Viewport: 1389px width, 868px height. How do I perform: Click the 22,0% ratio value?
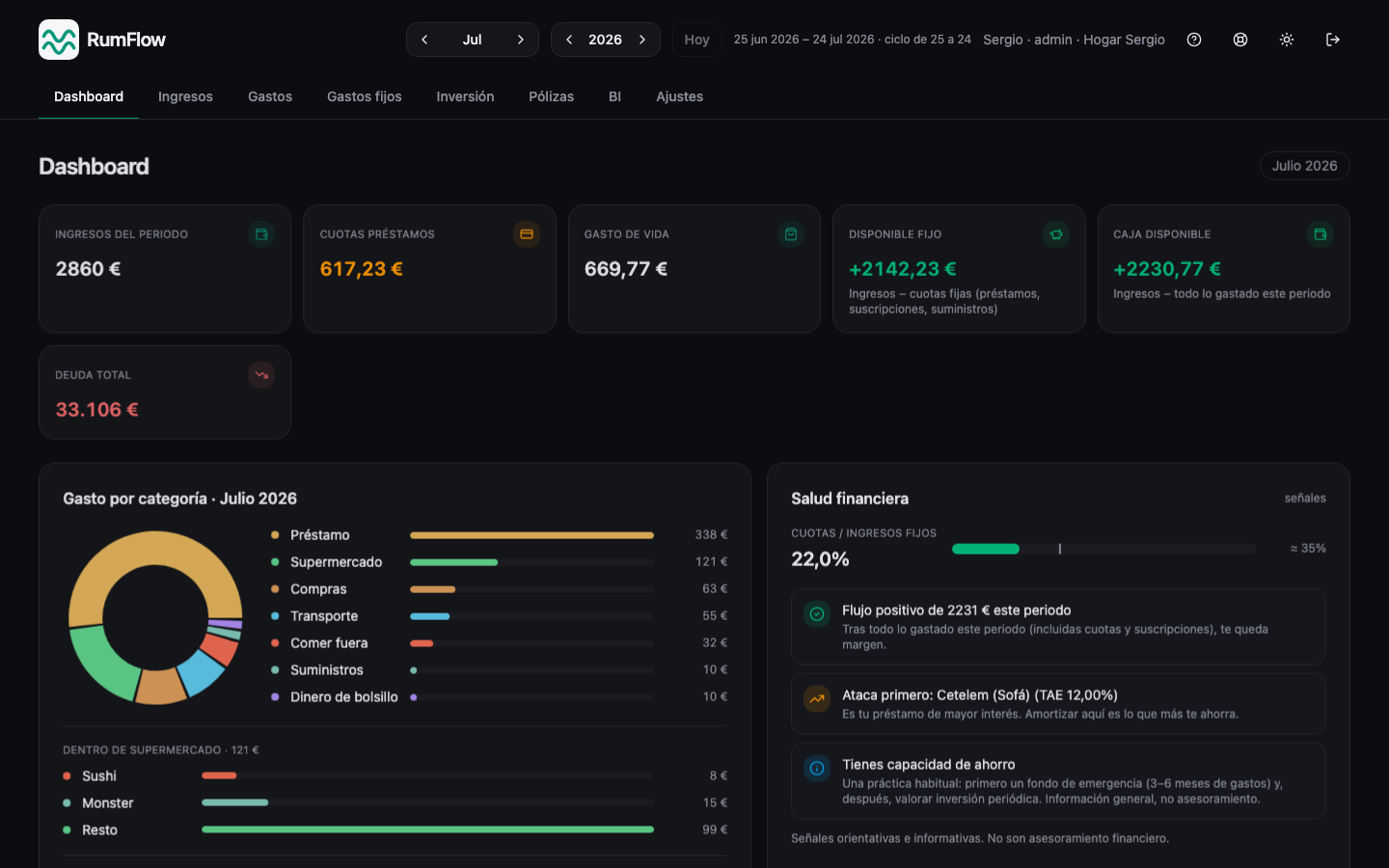pyautogui.click(x=820, y=559)
